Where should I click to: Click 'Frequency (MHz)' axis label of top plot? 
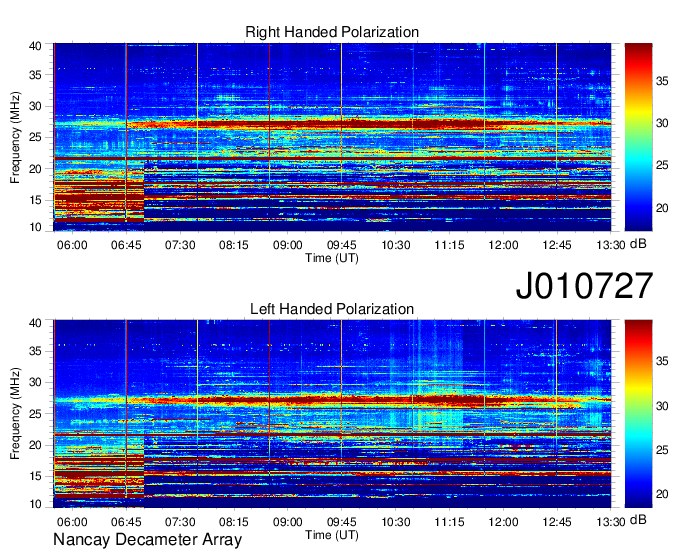(x=15, y=137)
